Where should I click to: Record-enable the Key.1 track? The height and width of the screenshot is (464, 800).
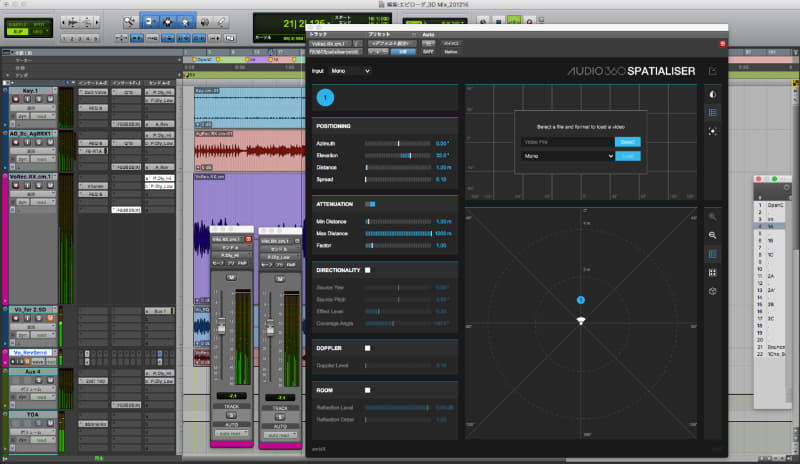(16, 99)
